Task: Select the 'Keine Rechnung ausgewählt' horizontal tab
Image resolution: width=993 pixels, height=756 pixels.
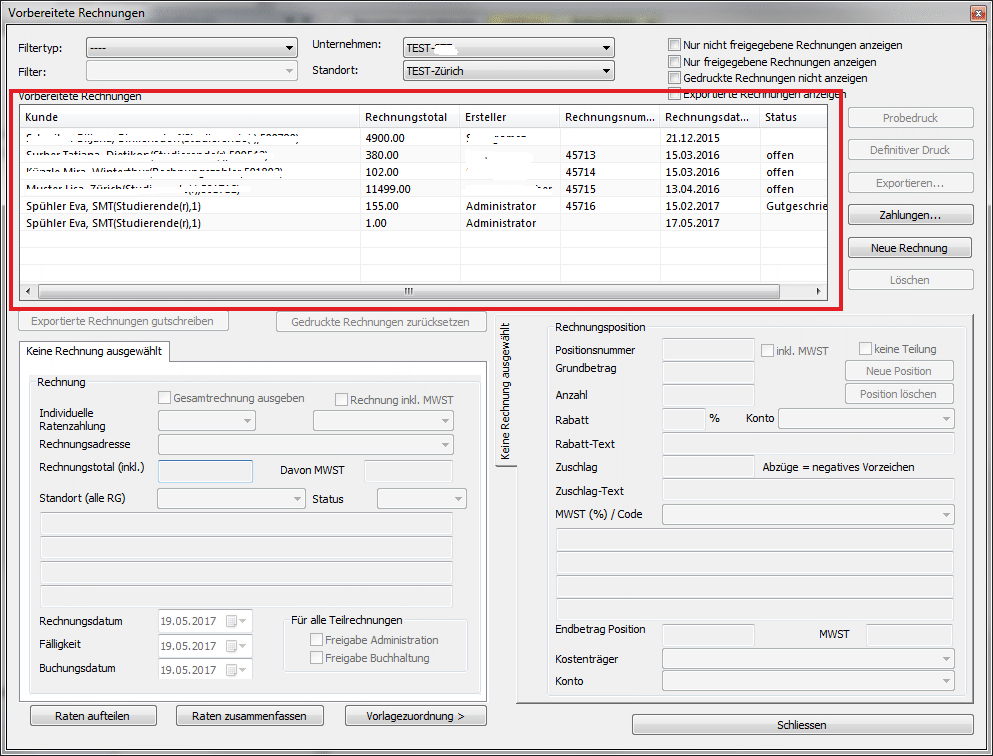Action: [x=95, y=351]
